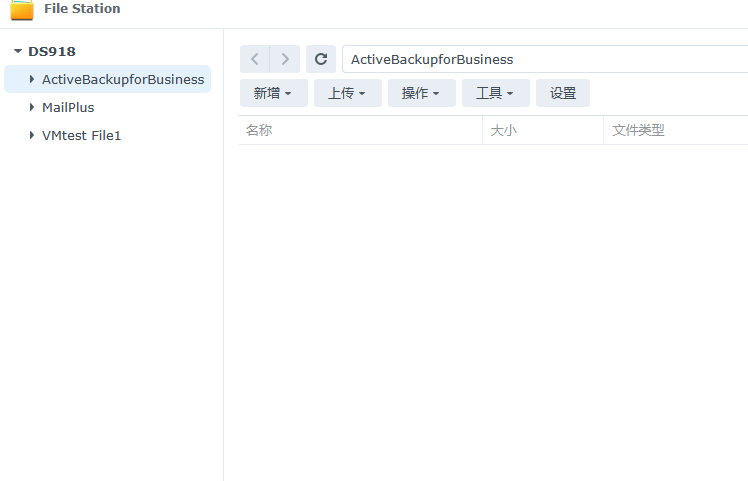Open the 上传 dropdown menu
The image size is (748, 481).
[347, 93]
